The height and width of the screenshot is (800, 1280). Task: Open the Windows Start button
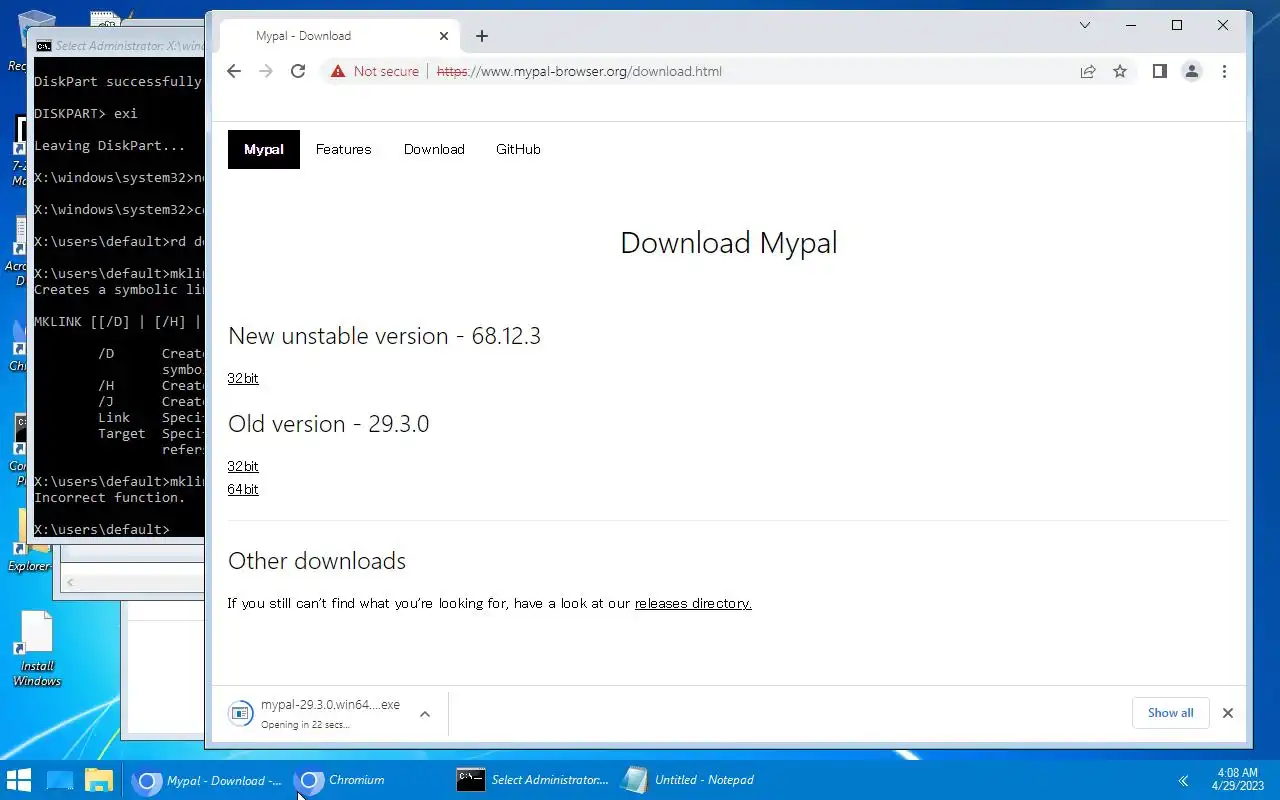(19, 780)
